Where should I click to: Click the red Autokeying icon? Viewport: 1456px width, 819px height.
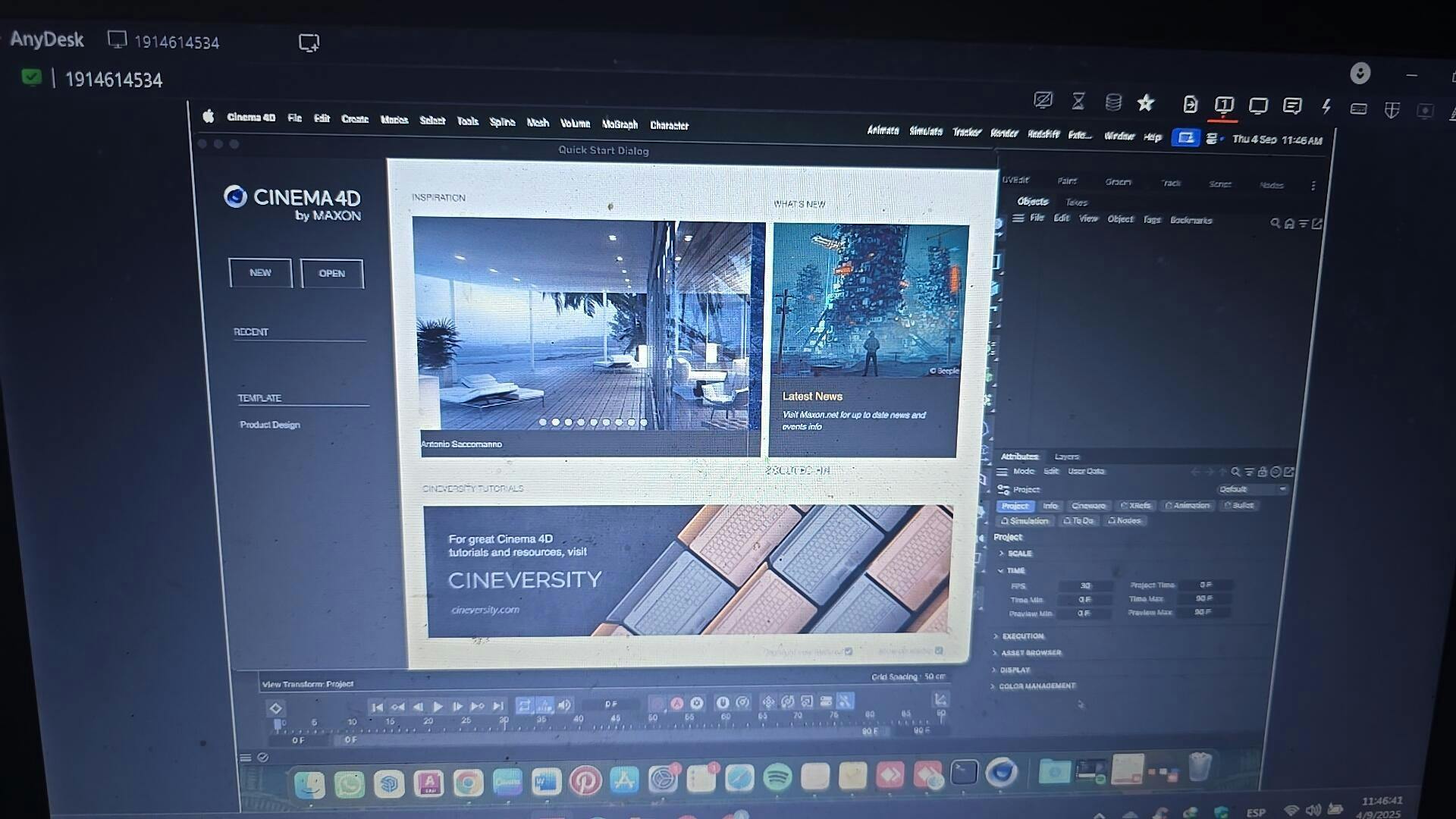[676, 704]
